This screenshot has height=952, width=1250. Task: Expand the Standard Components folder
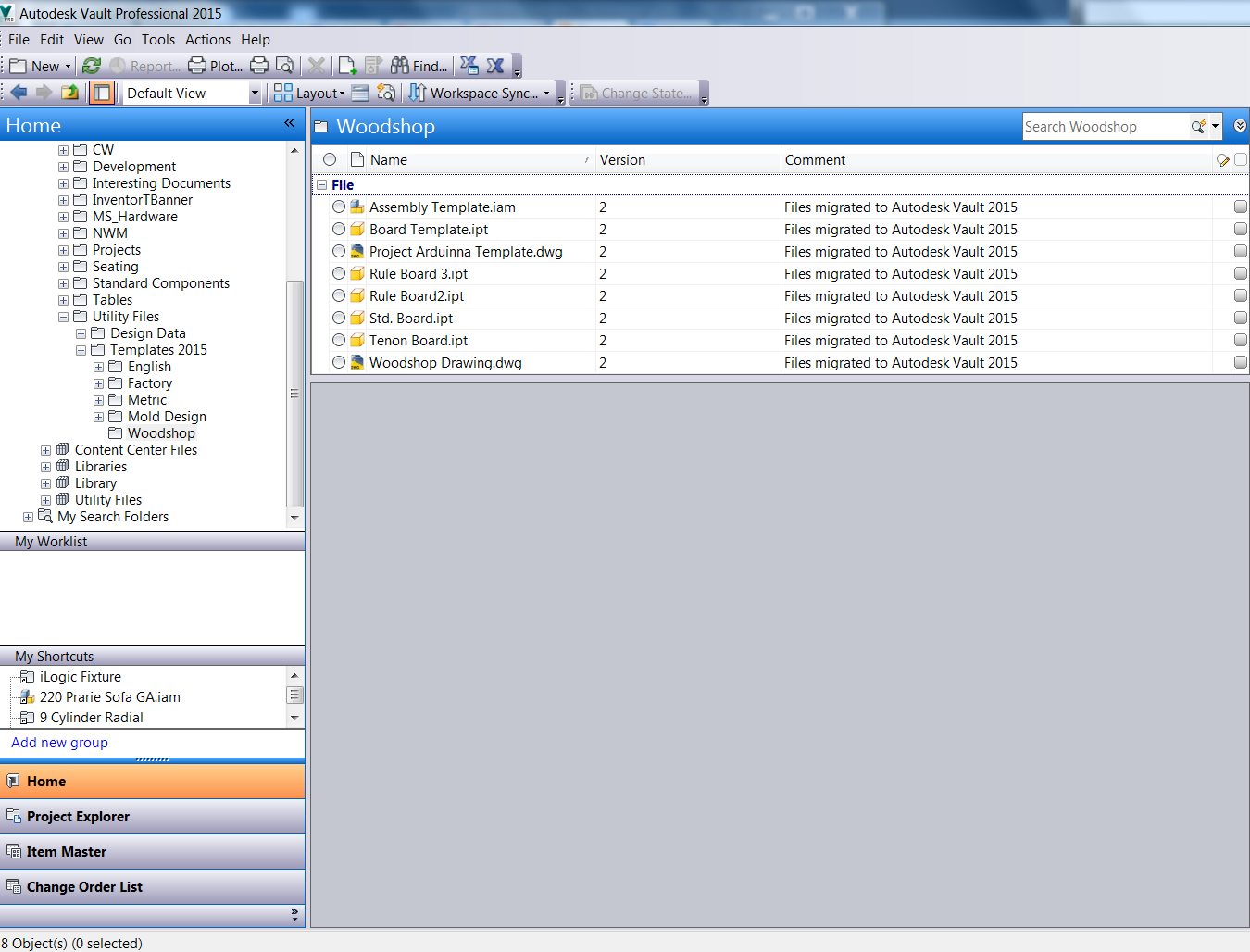pyautogui.click(x=63, y=283)
